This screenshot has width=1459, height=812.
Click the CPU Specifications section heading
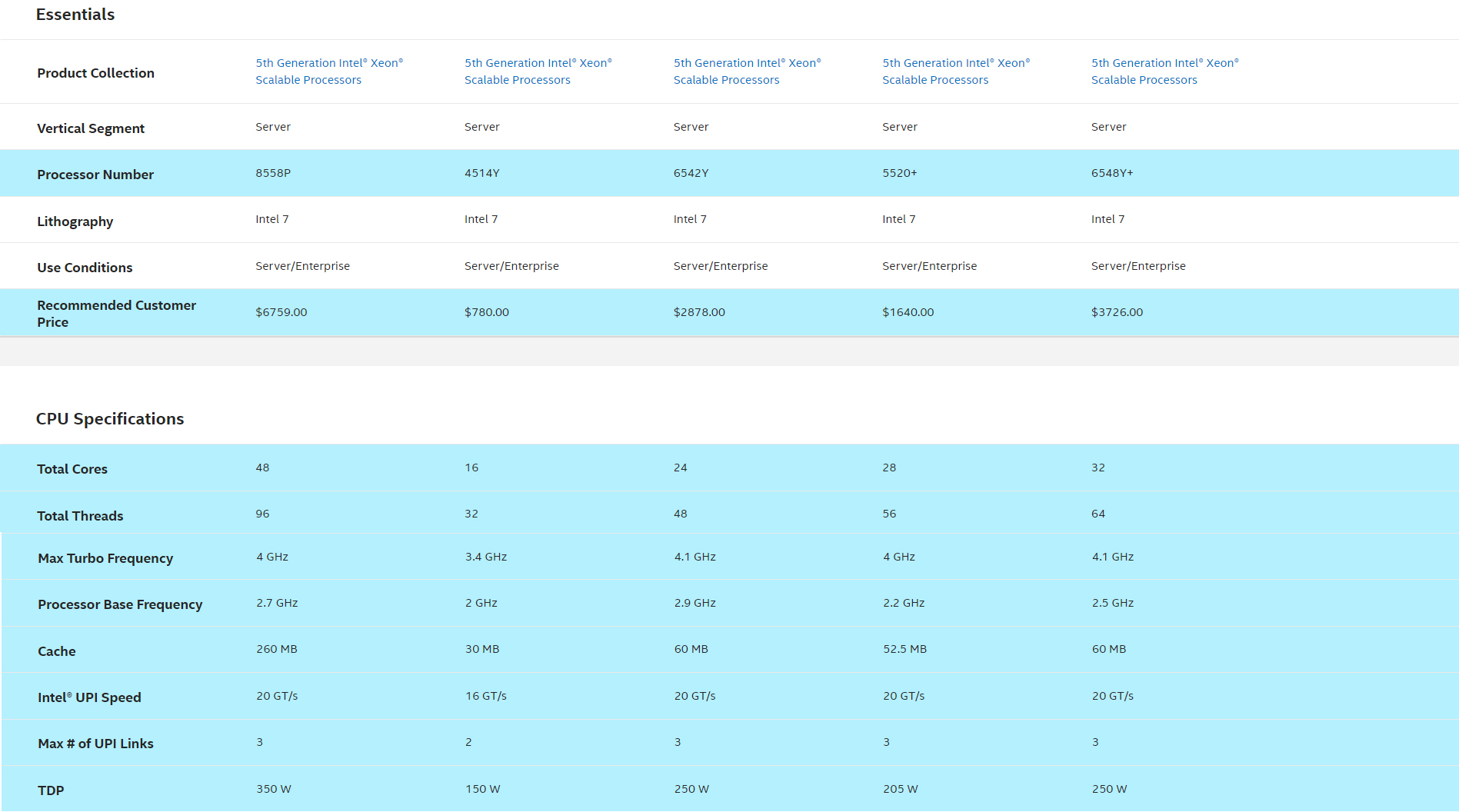110,419
